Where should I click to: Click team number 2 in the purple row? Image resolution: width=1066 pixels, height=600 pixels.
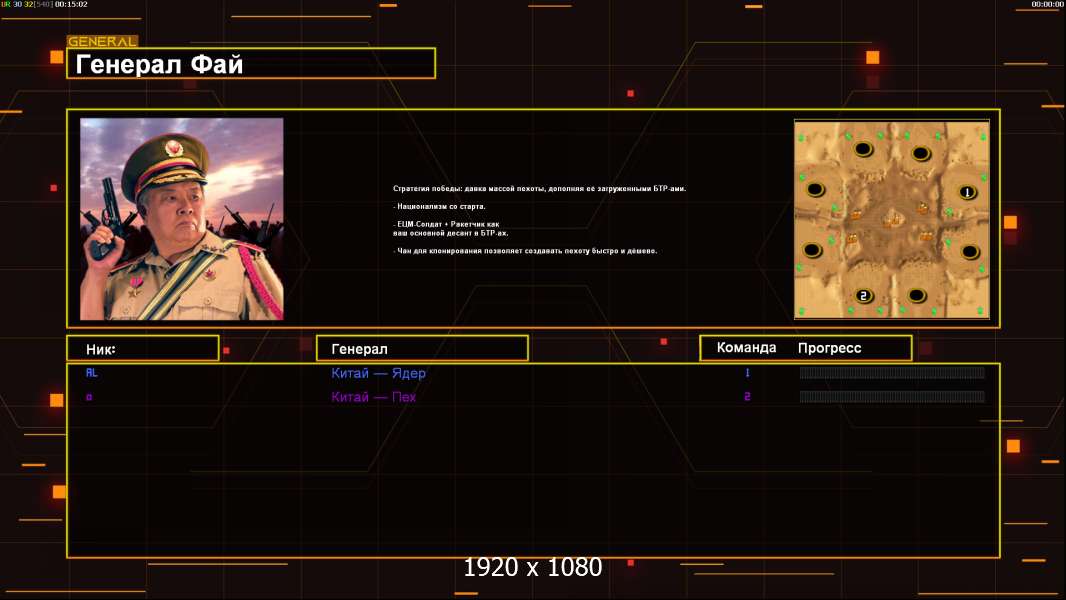pos(747,396)
